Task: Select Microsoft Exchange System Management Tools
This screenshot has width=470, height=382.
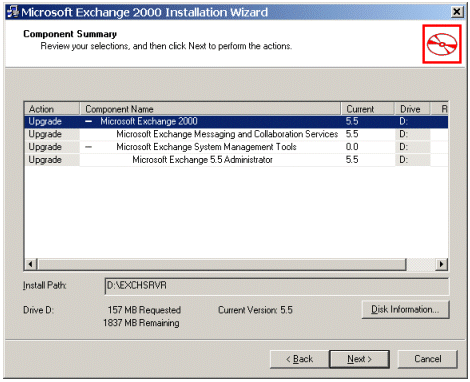Action: click(206, 147)
